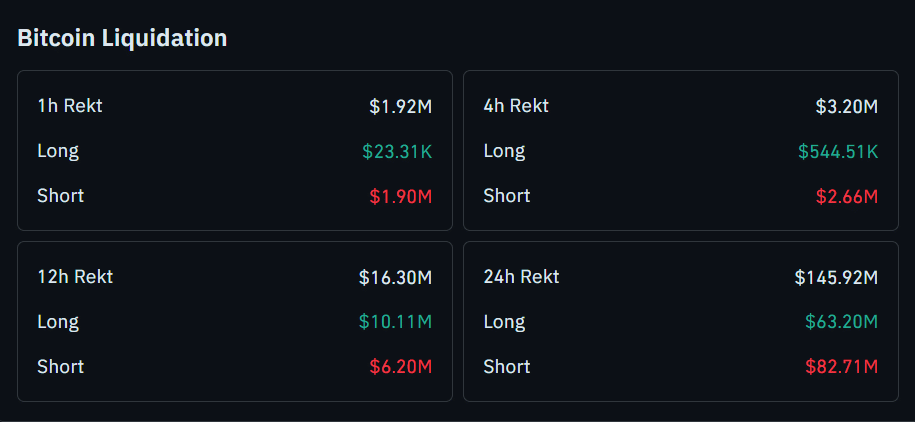915x422 pixels.
Task: Select the 1h Rekt label
Action: coord(70,106)
